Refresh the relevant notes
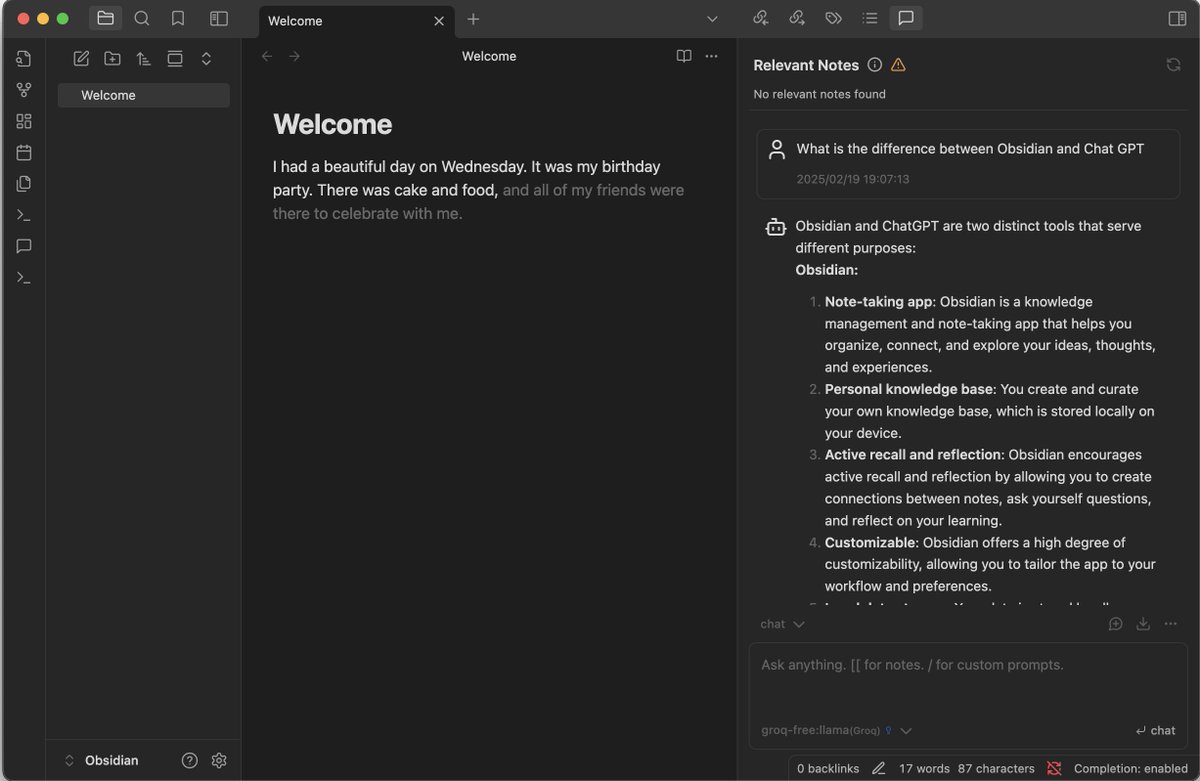The height and width of the screenshot is (781, 1200). coord(1174,65)
